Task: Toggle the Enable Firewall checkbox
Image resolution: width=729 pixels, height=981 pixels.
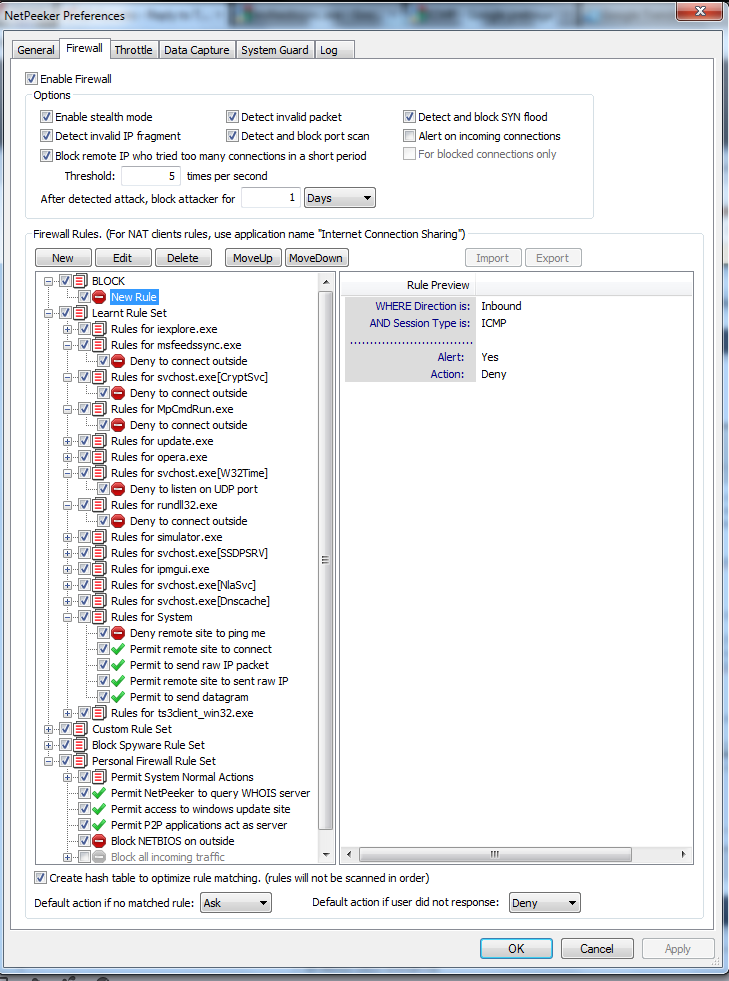Action: coord(31,79)
